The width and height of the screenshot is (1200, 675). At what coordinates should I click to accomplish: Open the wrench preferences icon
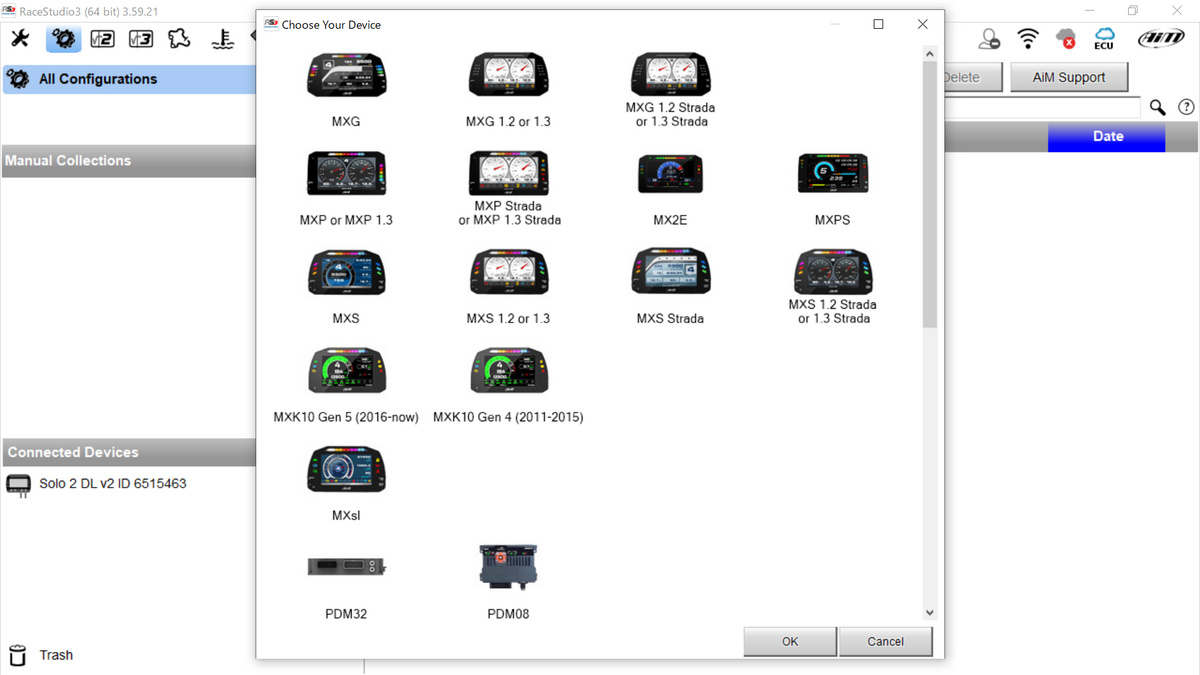tap(21, 38)
